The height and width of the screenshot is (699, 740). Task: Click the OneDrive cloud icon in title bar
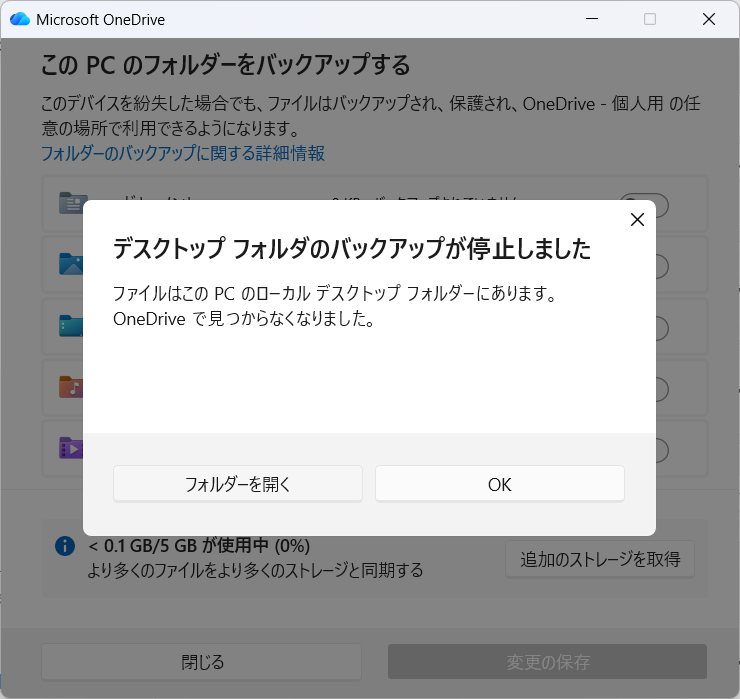pos(20,19)
